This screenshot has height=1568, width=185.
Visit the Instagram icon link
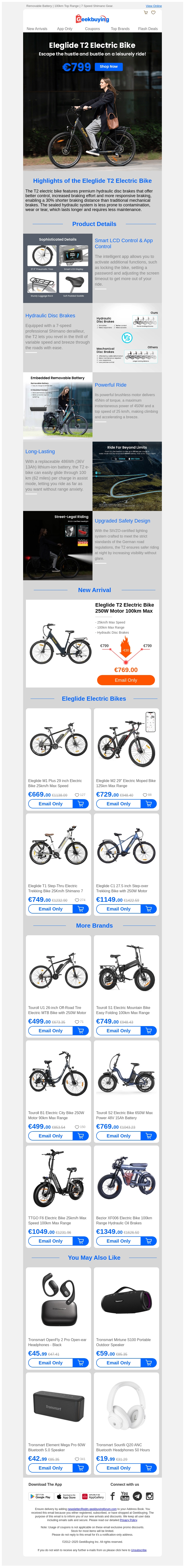point(149,1496)
